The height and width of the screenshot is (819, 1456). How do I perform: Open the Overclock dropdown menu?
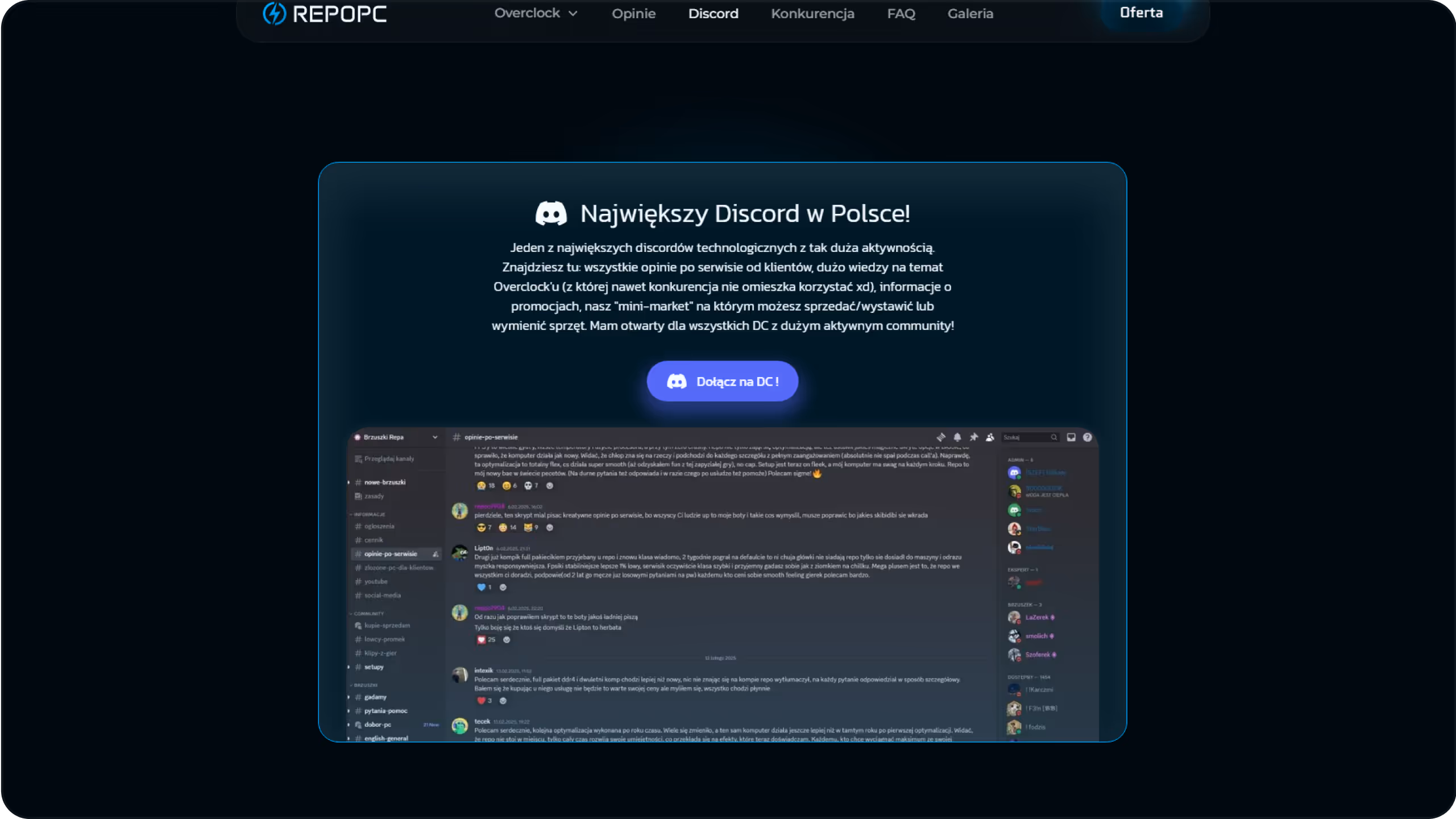(536, 13)
